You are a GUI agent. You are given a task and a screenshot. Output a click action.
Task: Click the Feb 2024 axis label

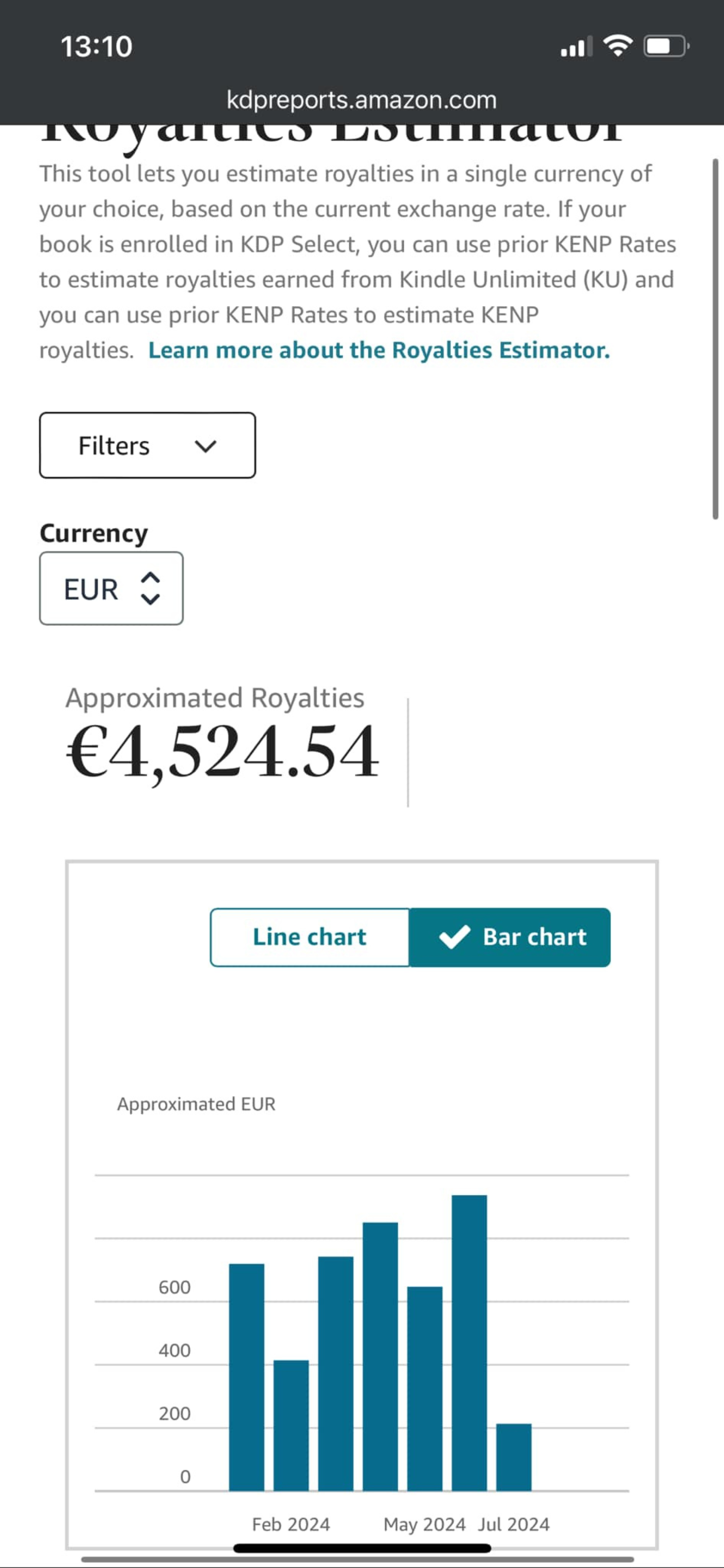point(291,1524)
